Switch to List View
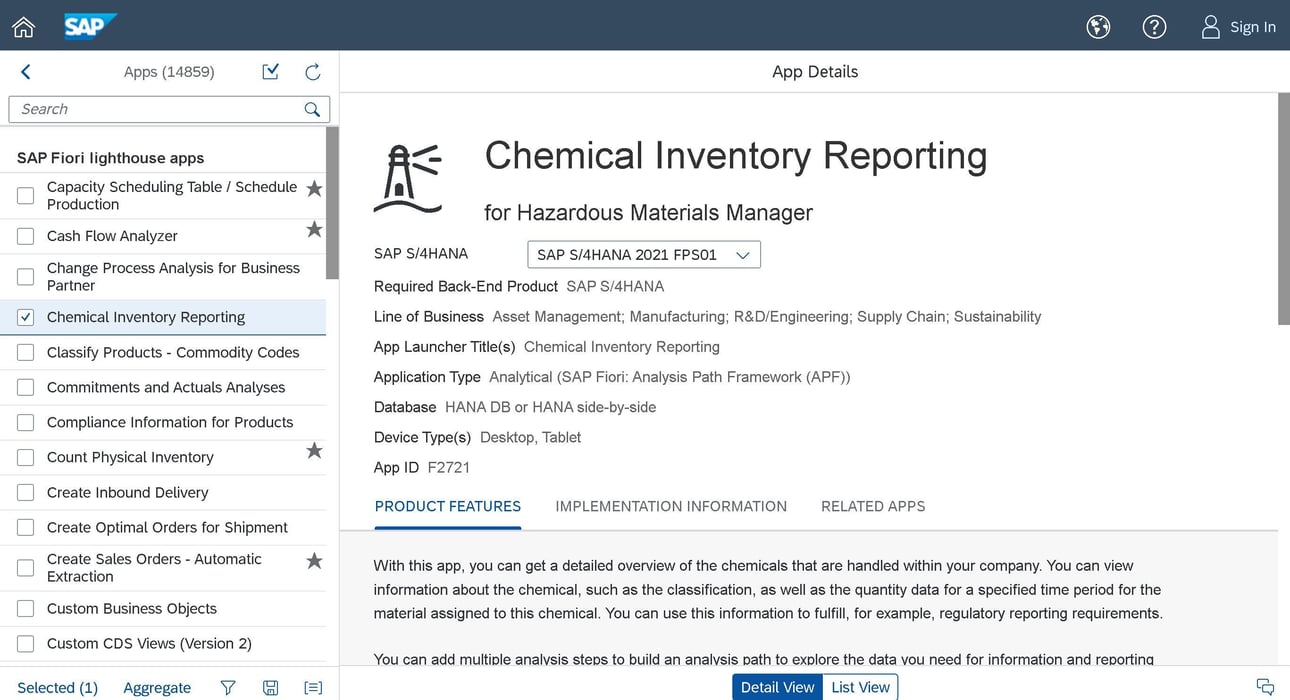This screenshot has height=700, width=1290. click(860, 687)
